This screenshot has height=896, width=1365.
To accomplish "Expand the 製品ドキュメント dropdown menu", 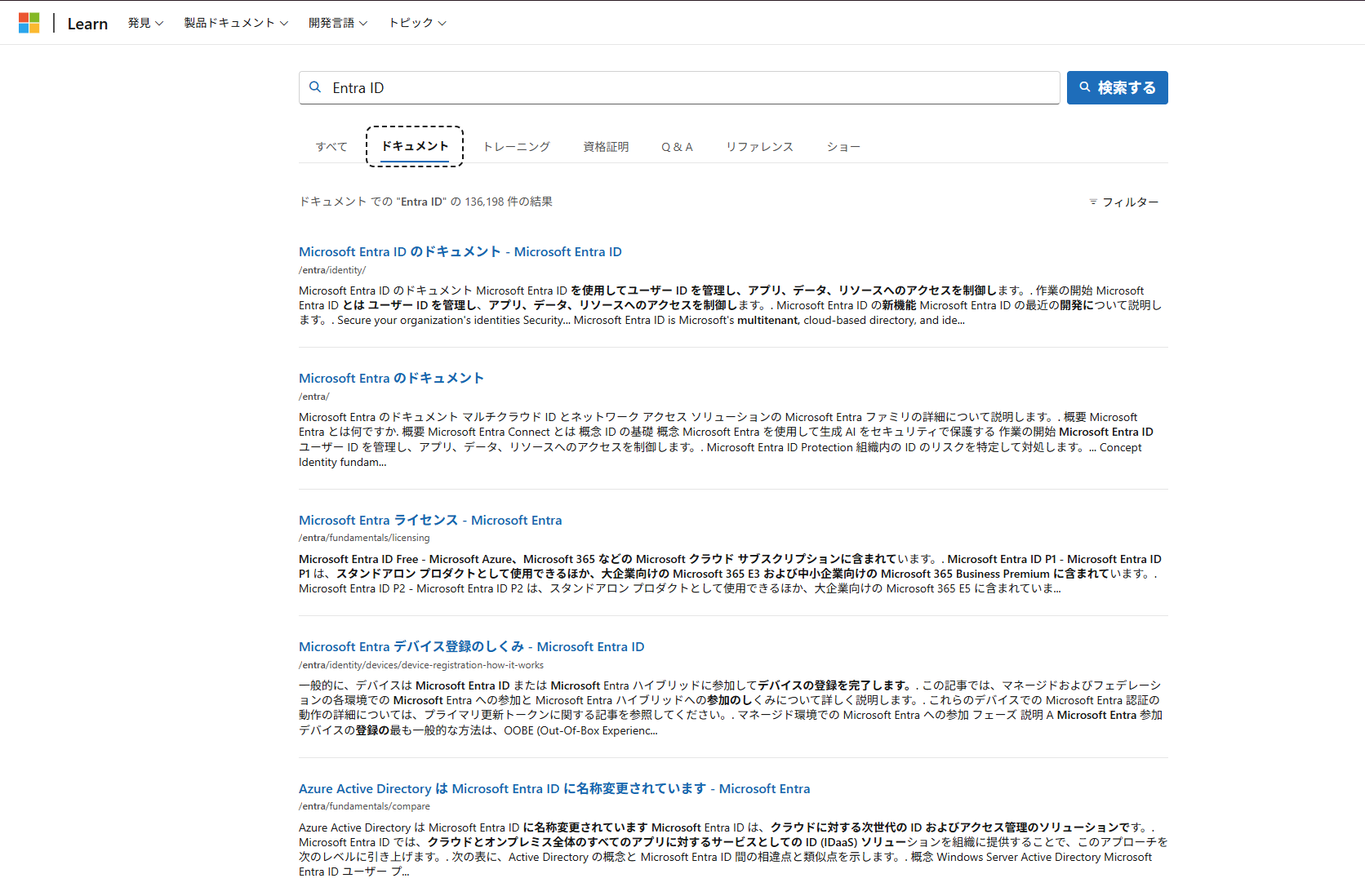I will point(235,23).
